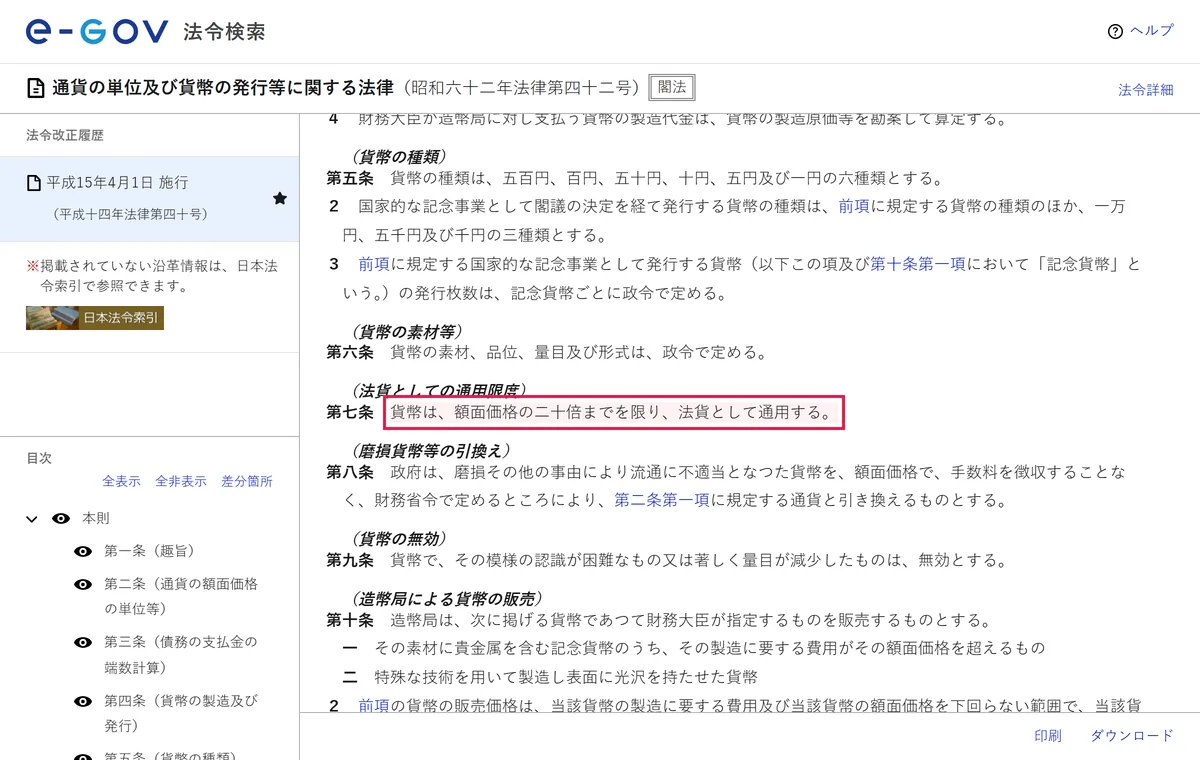Click the file icon next to 平成15年4月1日 施行
This screenshot has height=760, width=1200.
[33, 183]
